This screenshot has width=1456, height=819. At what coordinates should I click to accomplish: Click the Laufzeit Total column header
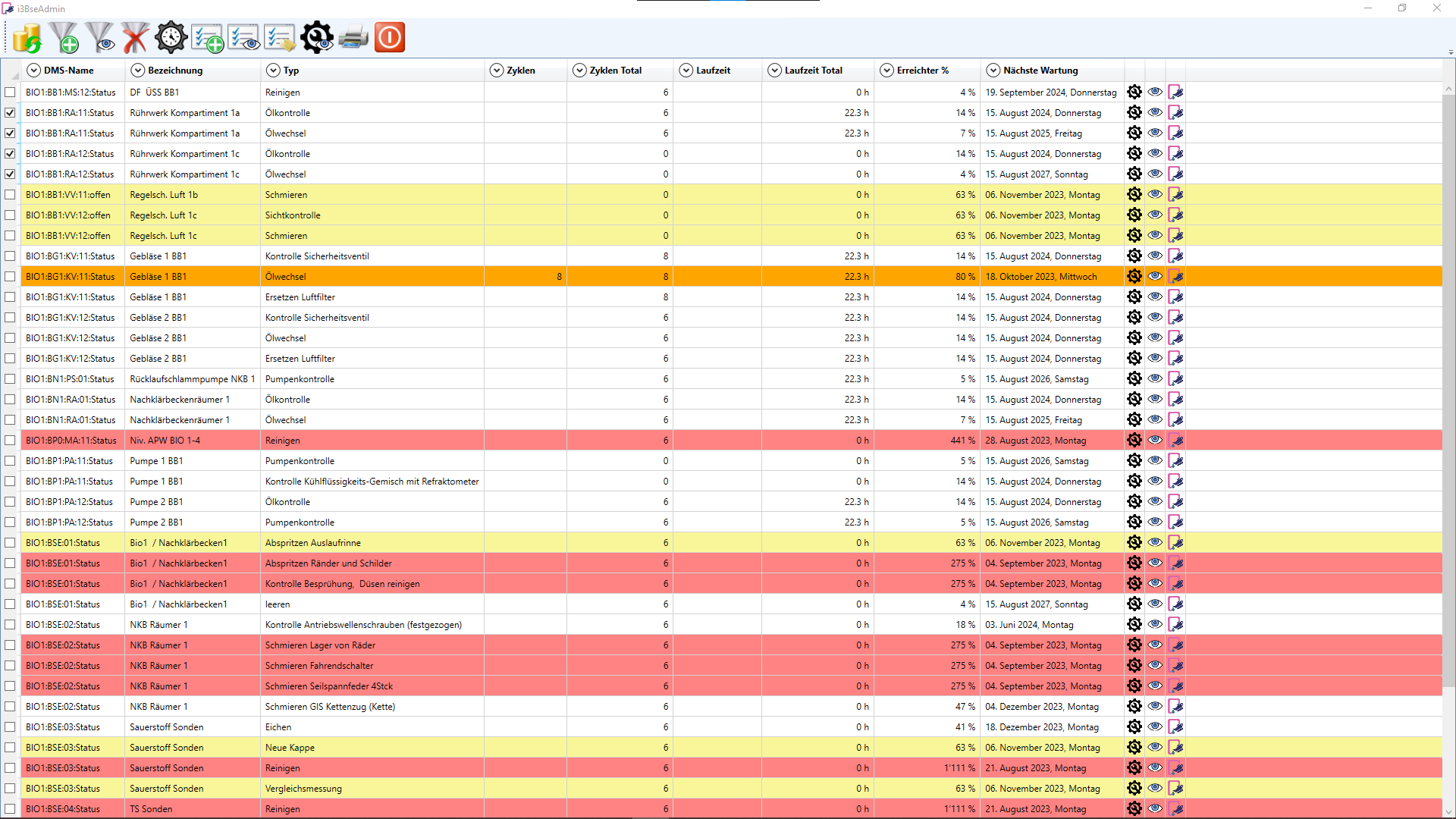tap(813, 71)
